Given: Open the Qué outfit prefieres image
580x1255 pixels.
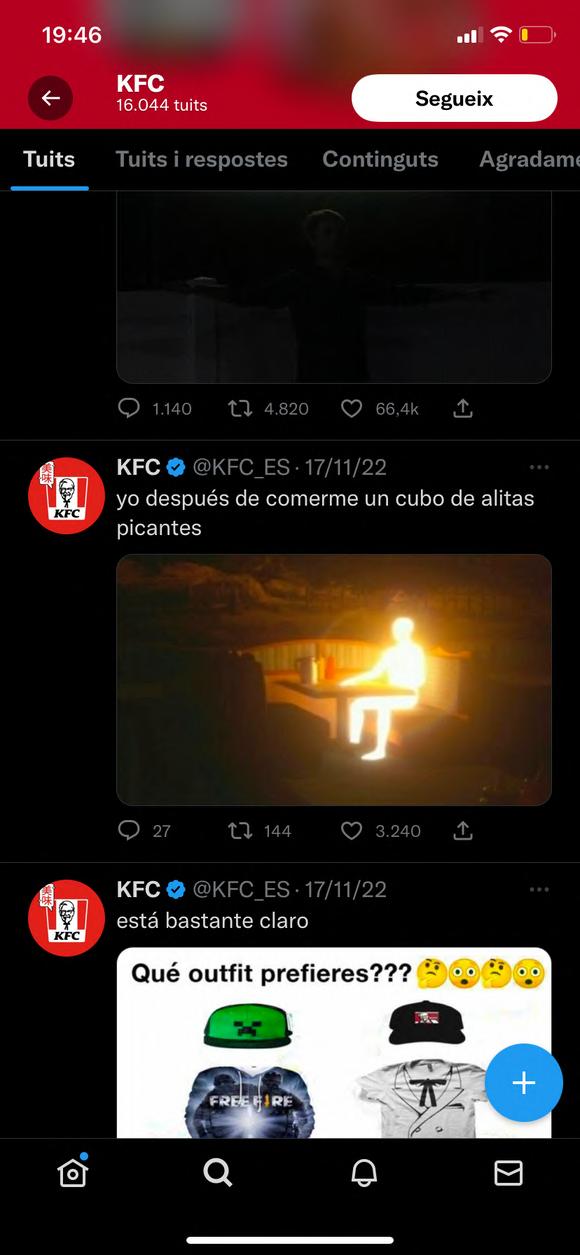Looking at the screenshot, I should coord(334,1043).
